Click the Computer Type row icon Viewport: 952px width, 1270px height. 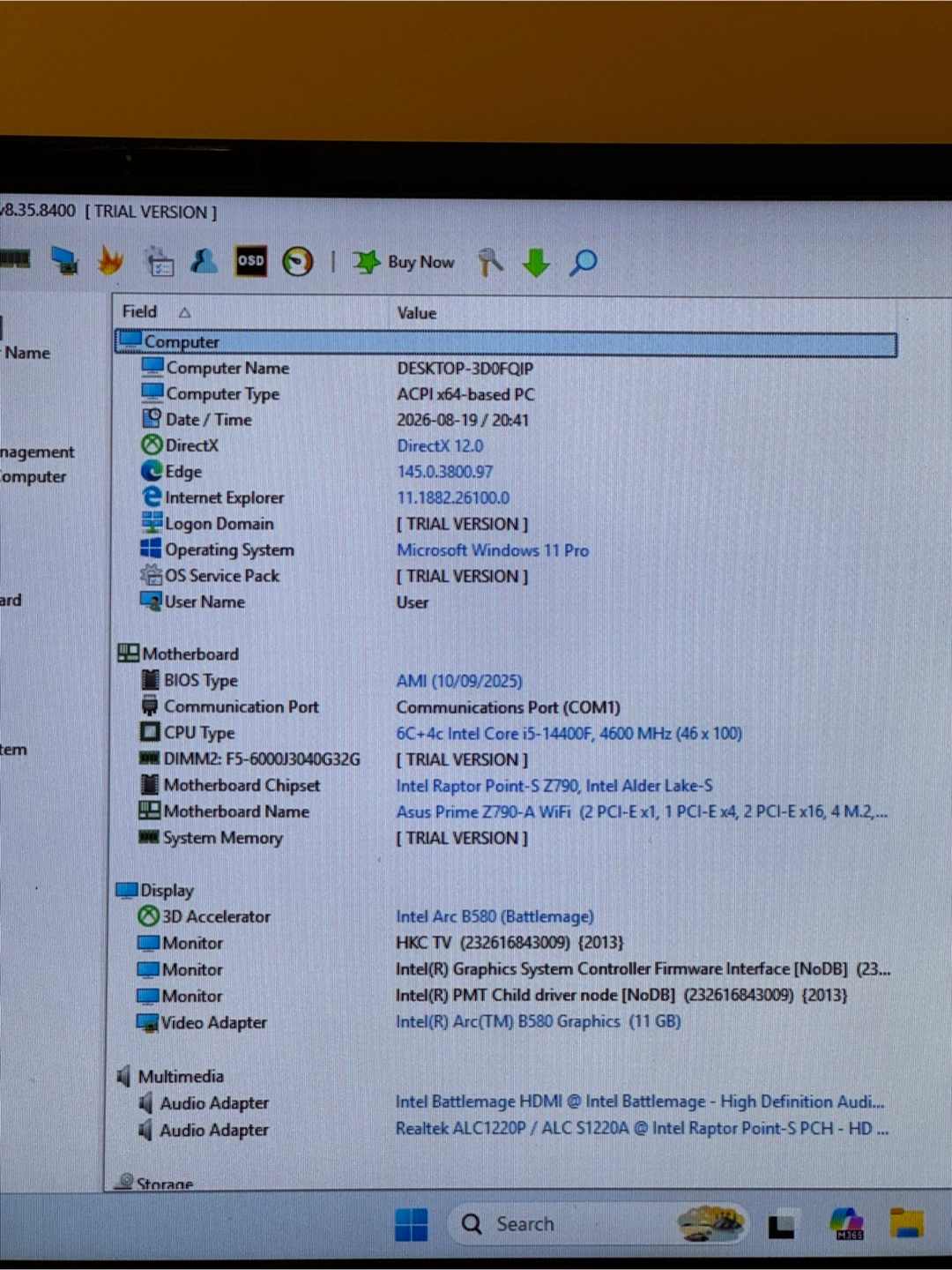pos(152,392)
